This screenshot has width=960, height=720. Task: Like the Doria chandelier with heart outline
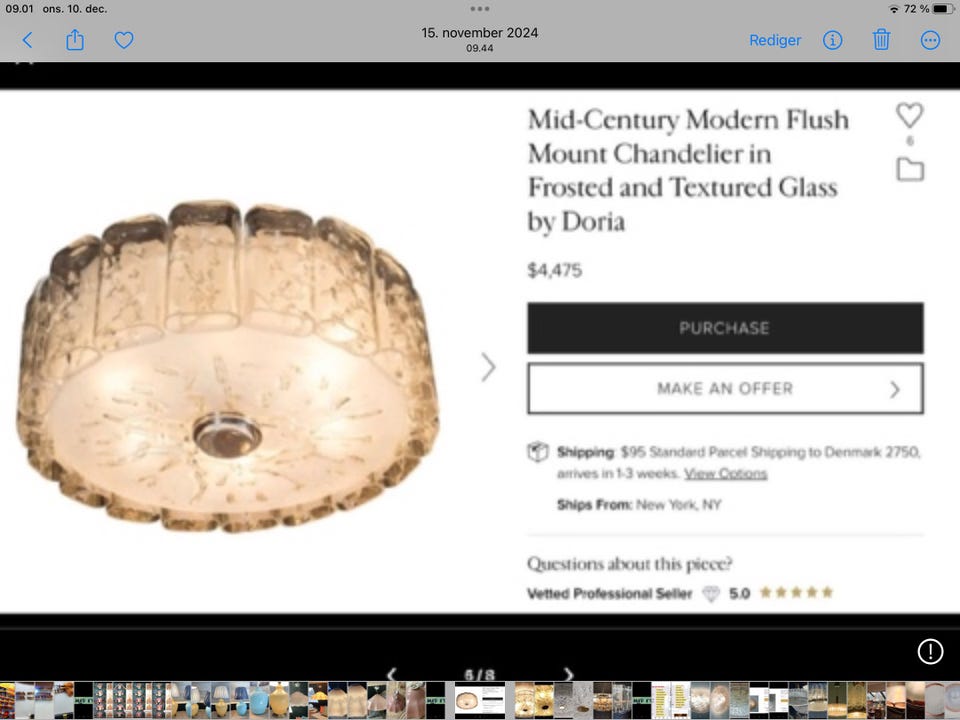(x=909, y=116)
